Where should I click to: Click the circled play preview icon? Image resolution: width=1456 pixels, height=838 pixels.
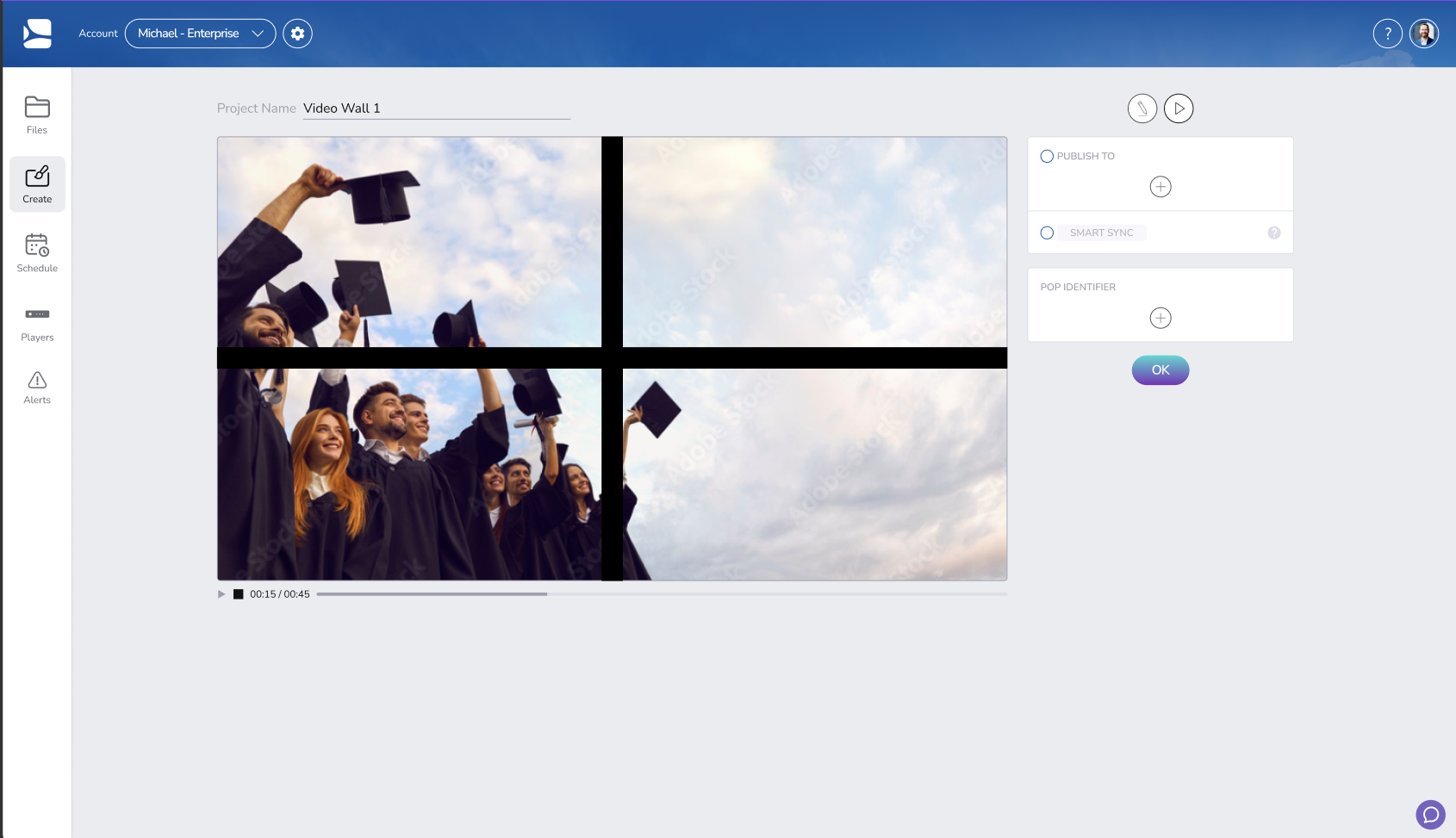click(1179, 109)
